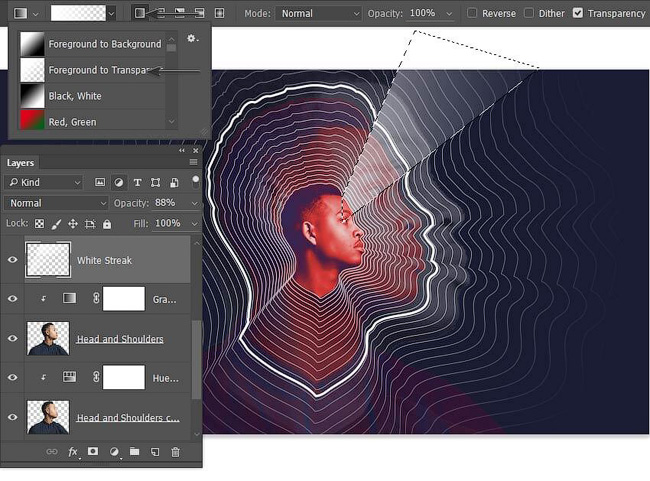Open Layers panel flyout menu
The image size is (650, 481).
point(193,162)
